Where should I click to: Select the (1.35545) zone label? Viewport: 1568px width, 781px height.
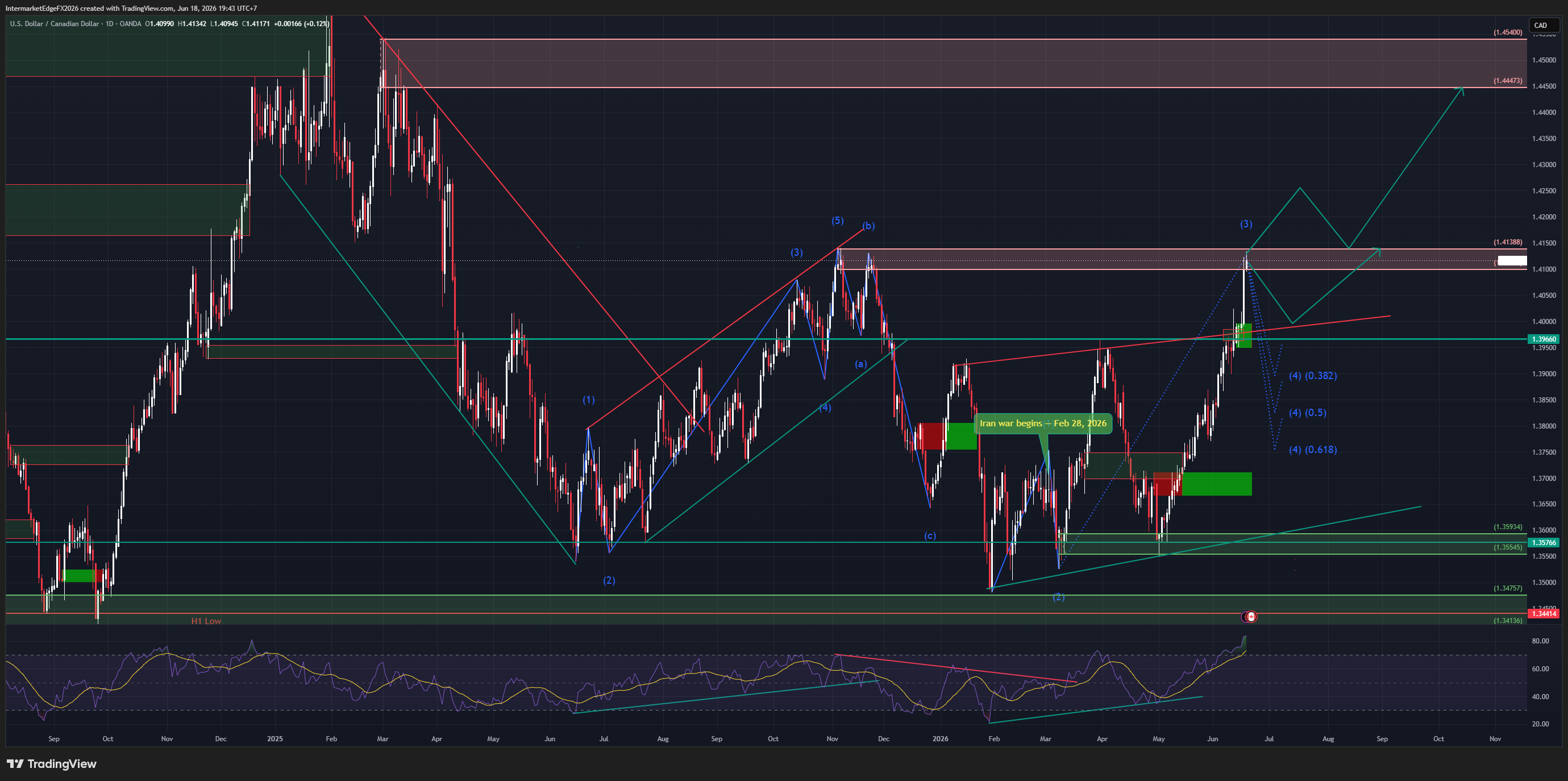coord(1508,547)
